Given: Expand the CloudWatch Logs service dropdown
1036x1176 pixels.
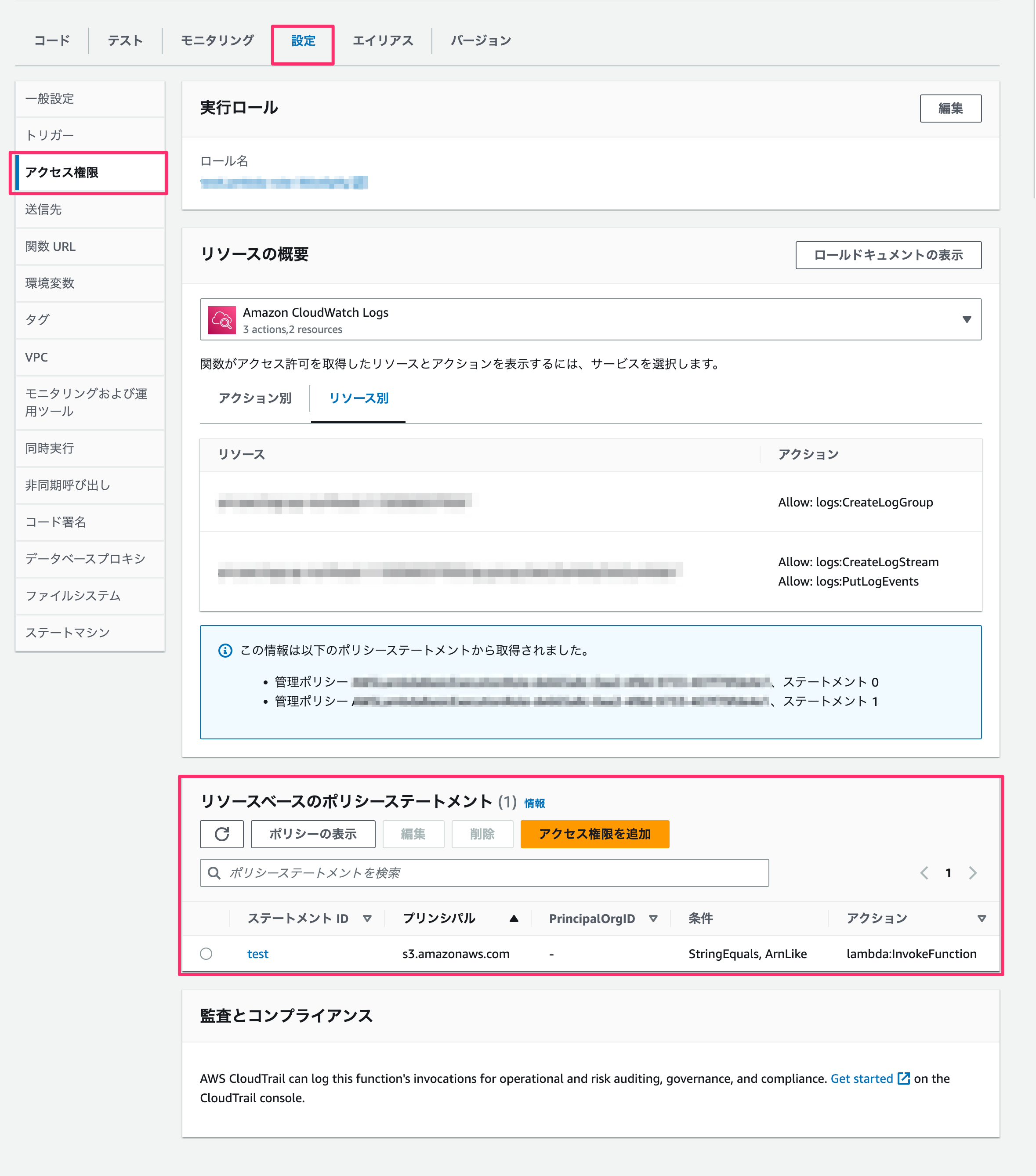Looking at the screenshot, I should point(967,319).
